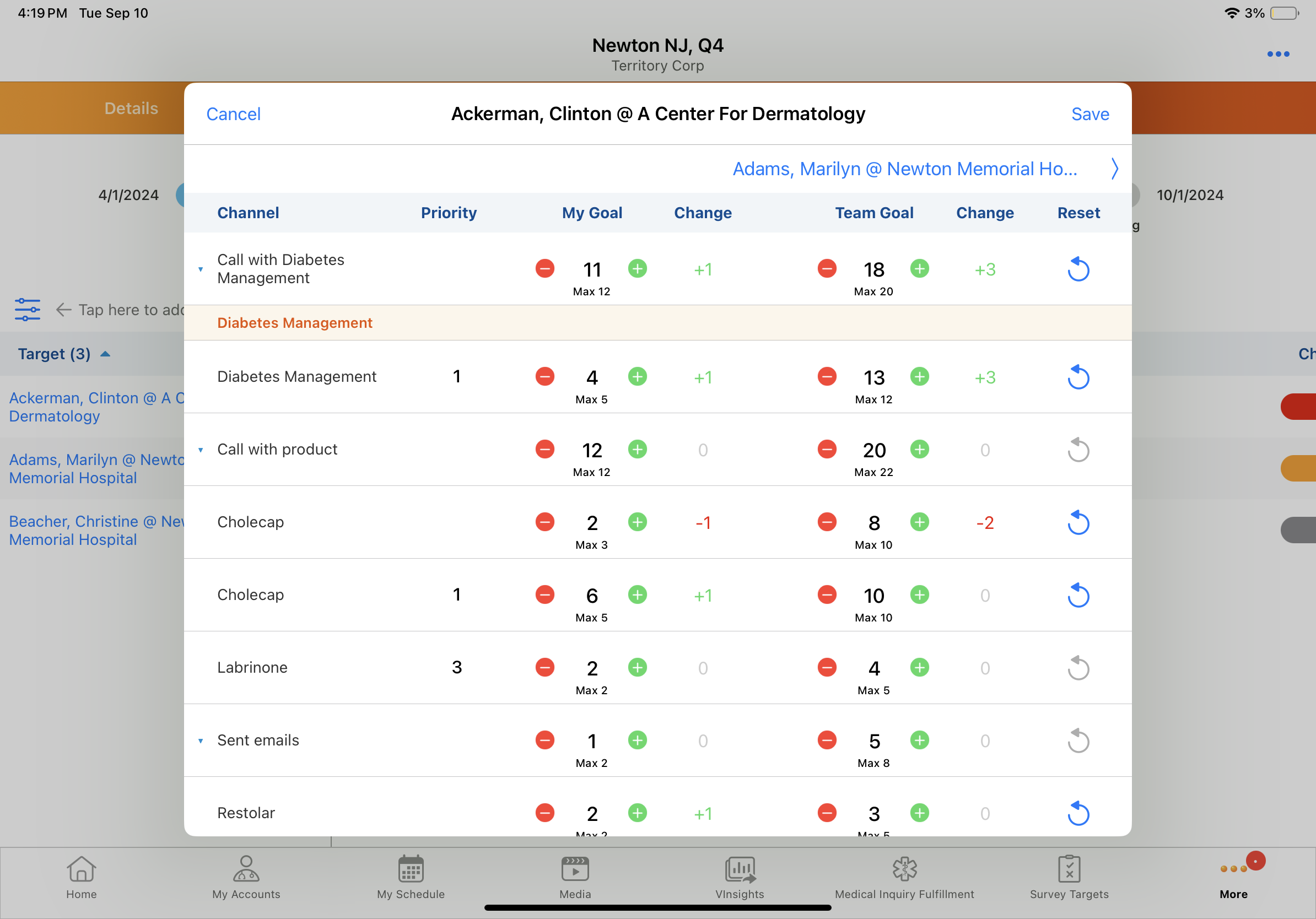
Task: Sort by Target (3) column header
Action: click(55, 354)
